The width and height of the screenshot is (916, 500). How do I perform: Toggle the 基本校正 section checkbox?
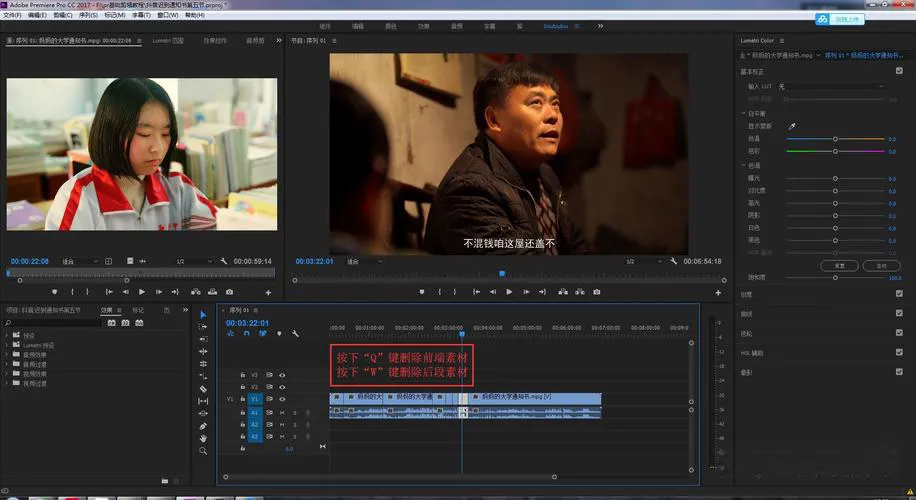tap(898, 72)
